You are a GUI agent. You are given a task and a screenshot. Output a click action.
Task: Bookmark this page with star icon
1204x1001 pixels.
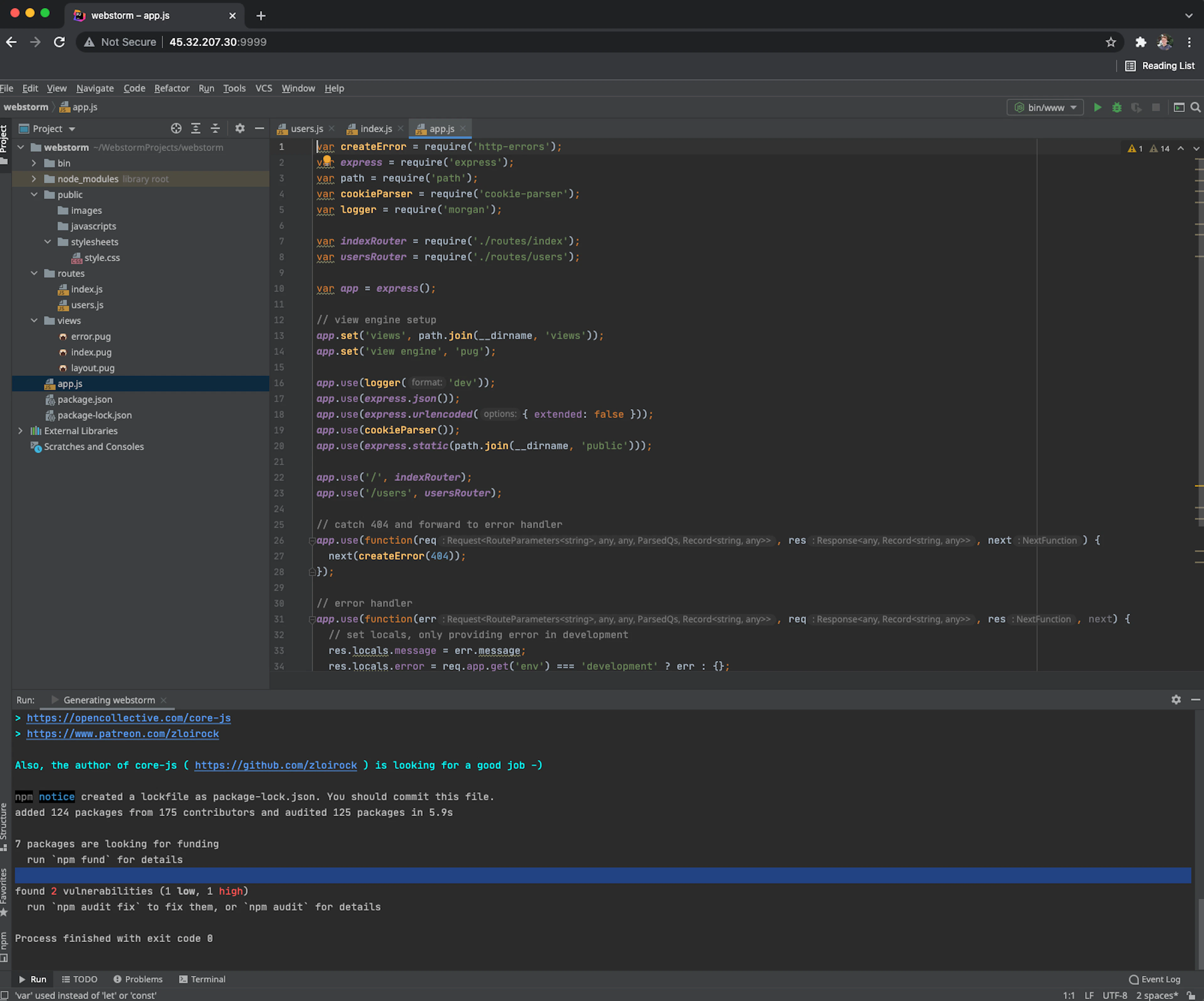[x=1111, y=42]
